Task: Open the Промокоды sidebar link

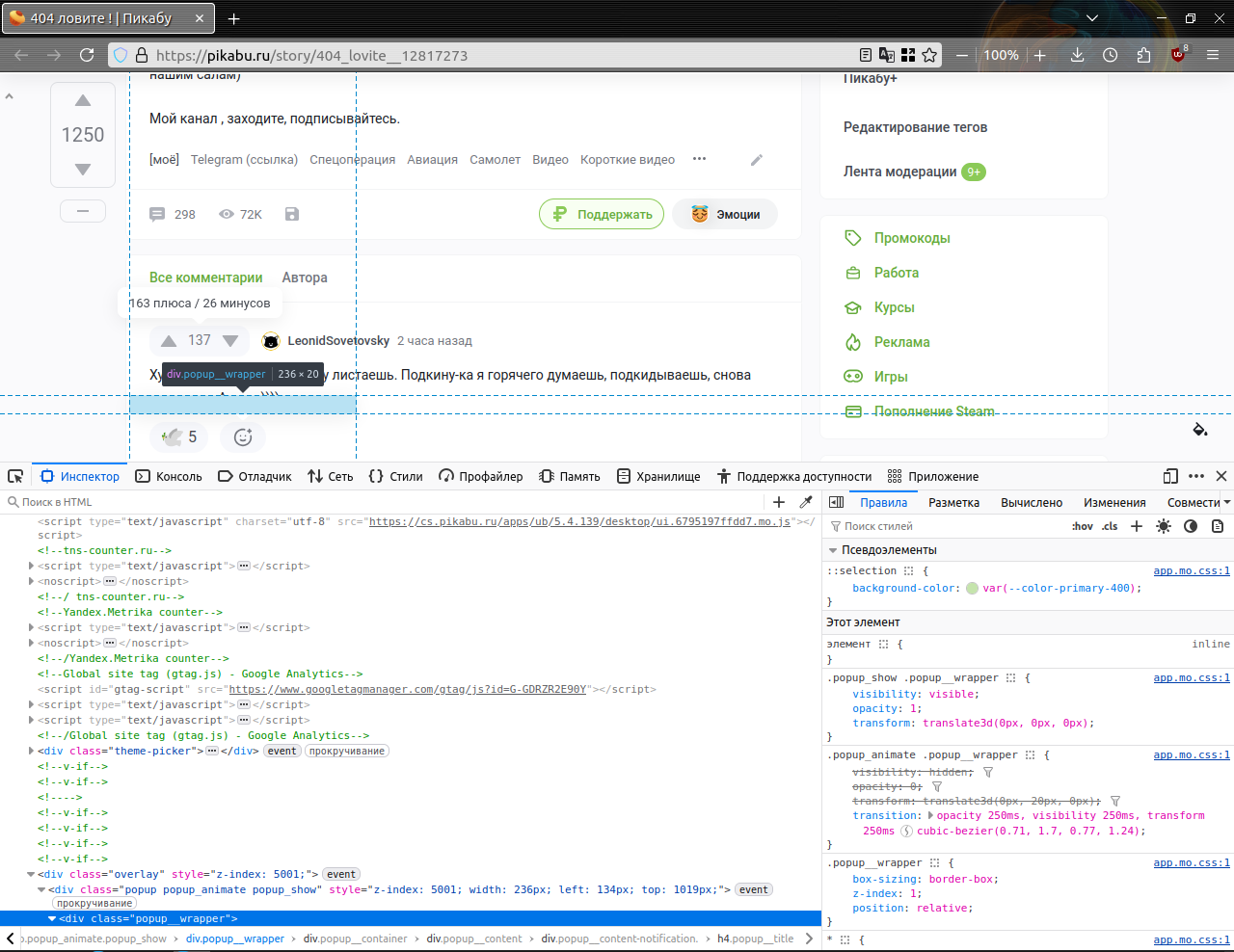Action: 912,238
